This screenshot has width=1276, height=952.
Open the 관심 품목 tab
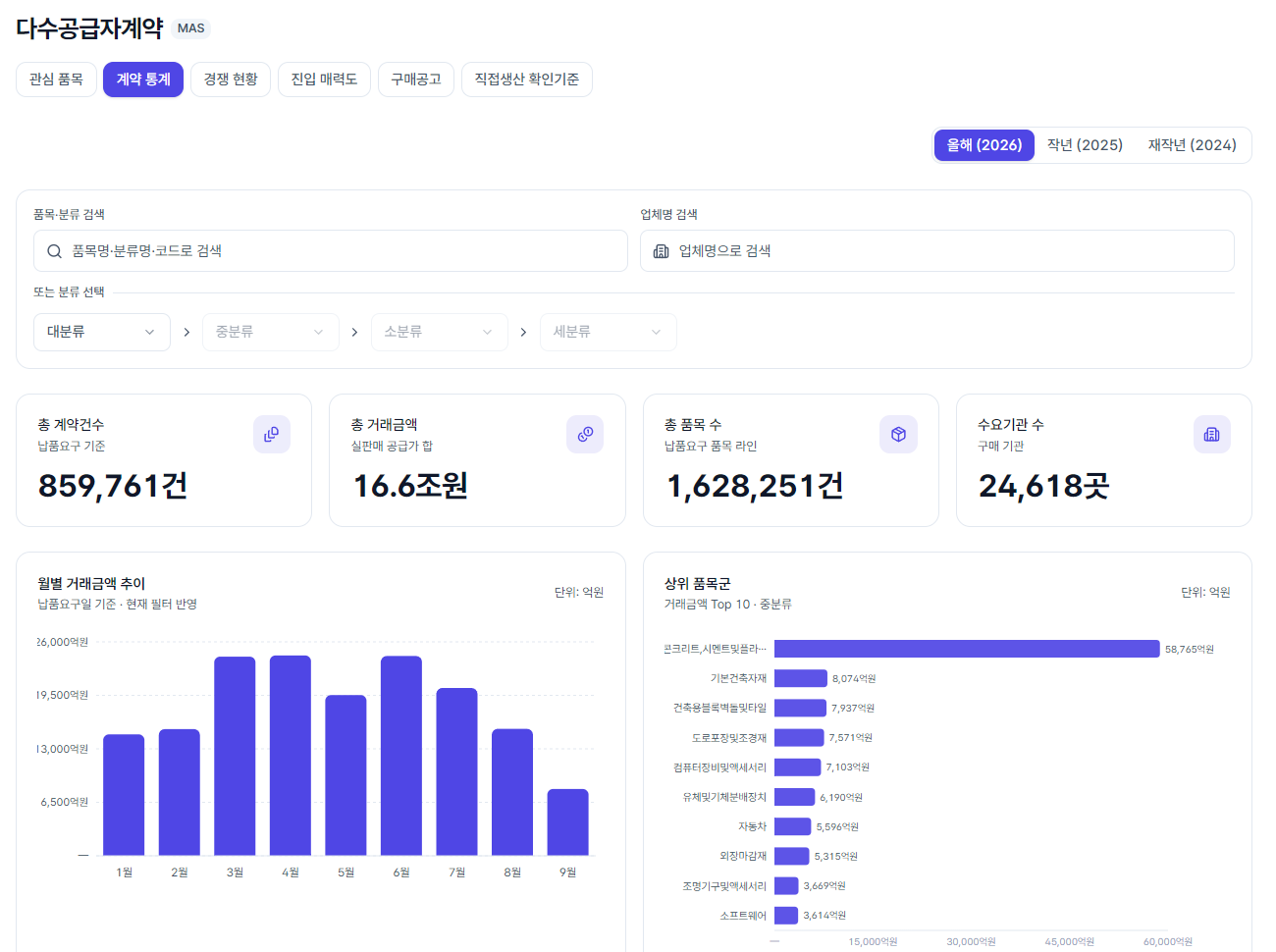(56, 79)
